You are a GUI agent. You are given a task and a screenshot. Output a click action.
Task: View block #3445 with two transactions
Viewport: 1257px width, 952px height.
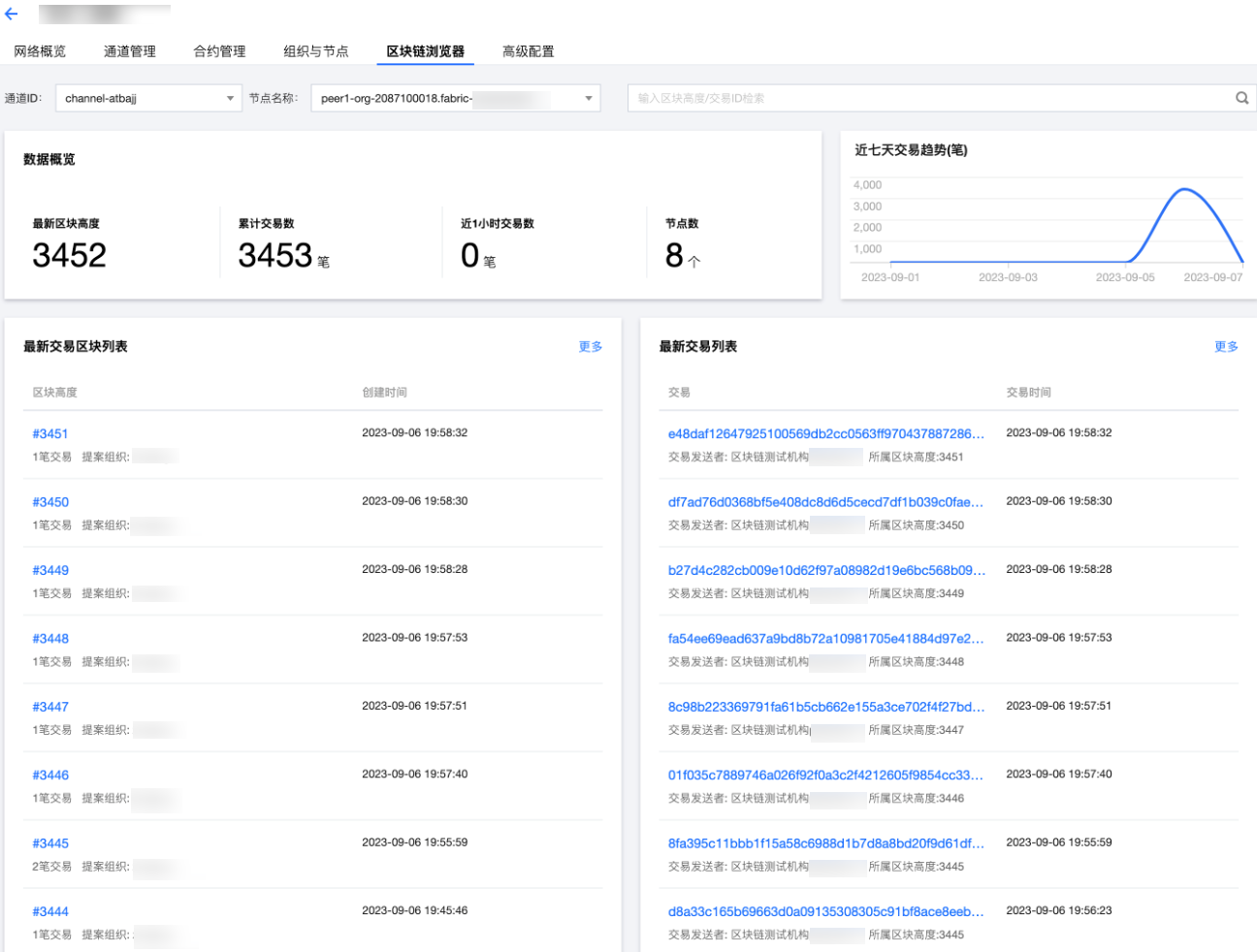click(50, 843)
